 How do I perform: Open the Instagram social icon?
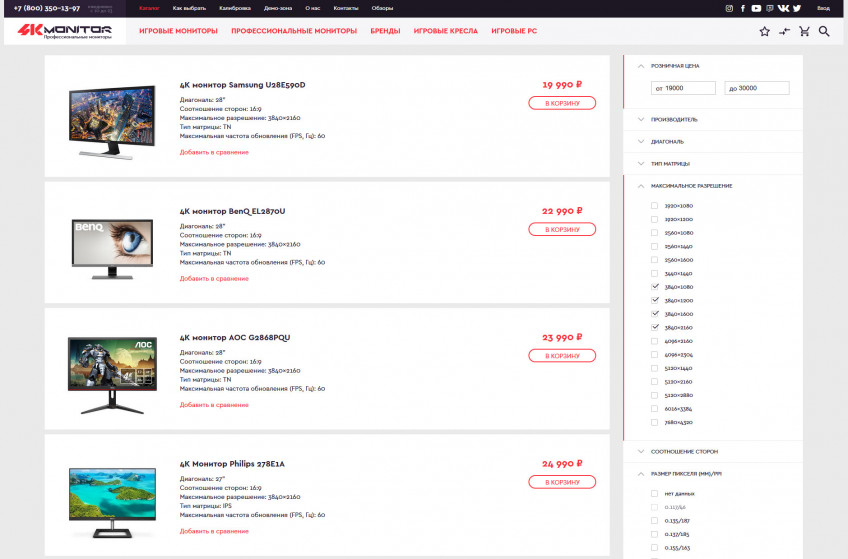point(729,8)
